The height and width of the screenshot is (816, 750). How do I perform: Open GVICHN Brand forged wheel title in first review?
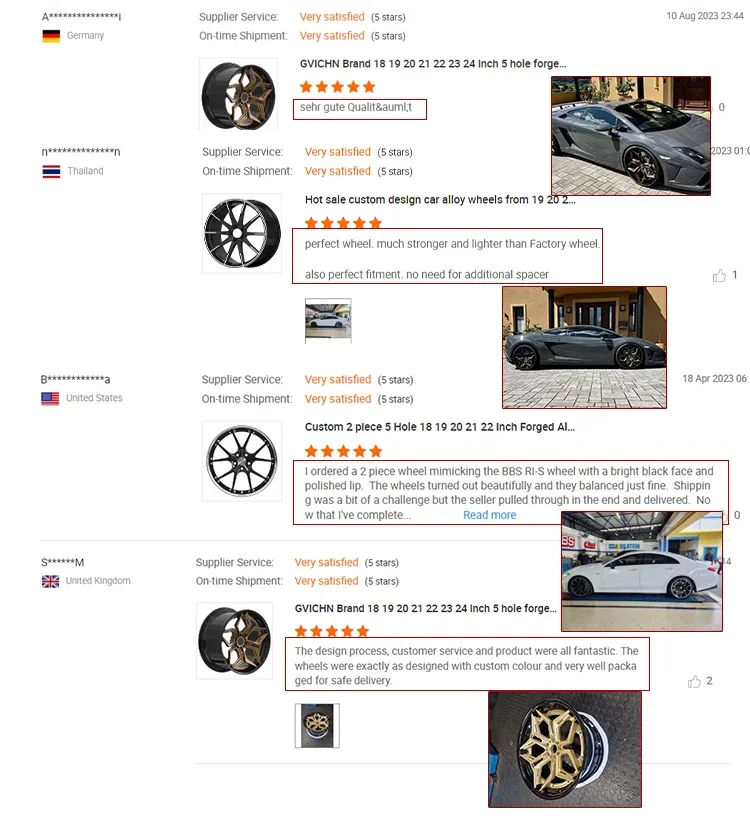coord(433,63)
